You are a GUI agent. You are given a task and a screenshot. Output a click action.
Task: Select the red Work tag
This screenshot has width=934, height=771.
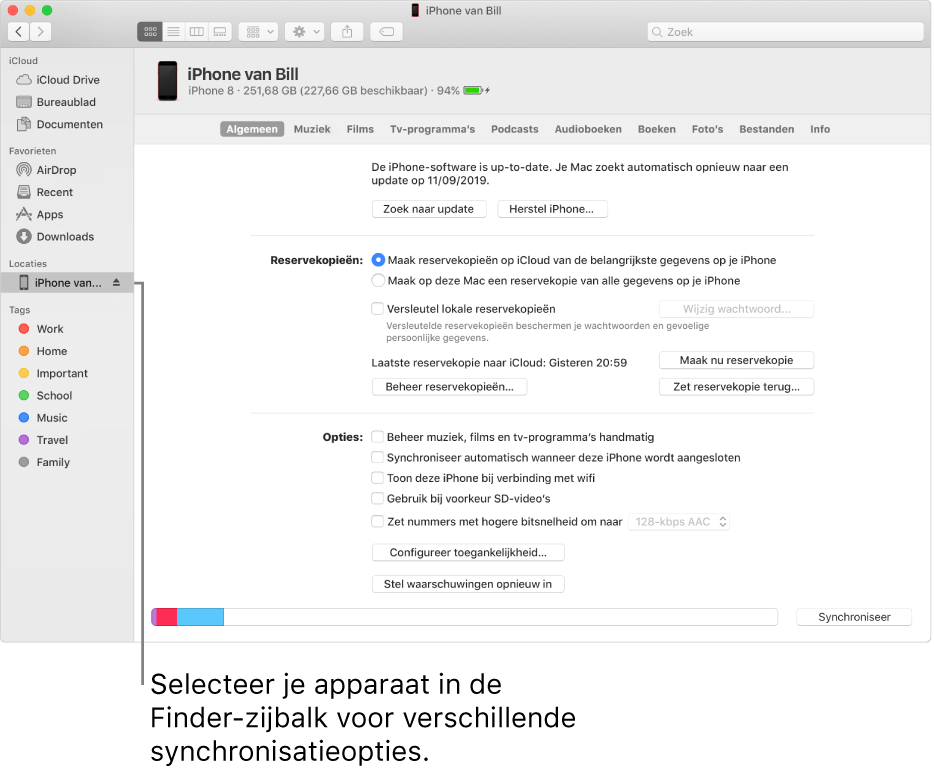[41, 329]
